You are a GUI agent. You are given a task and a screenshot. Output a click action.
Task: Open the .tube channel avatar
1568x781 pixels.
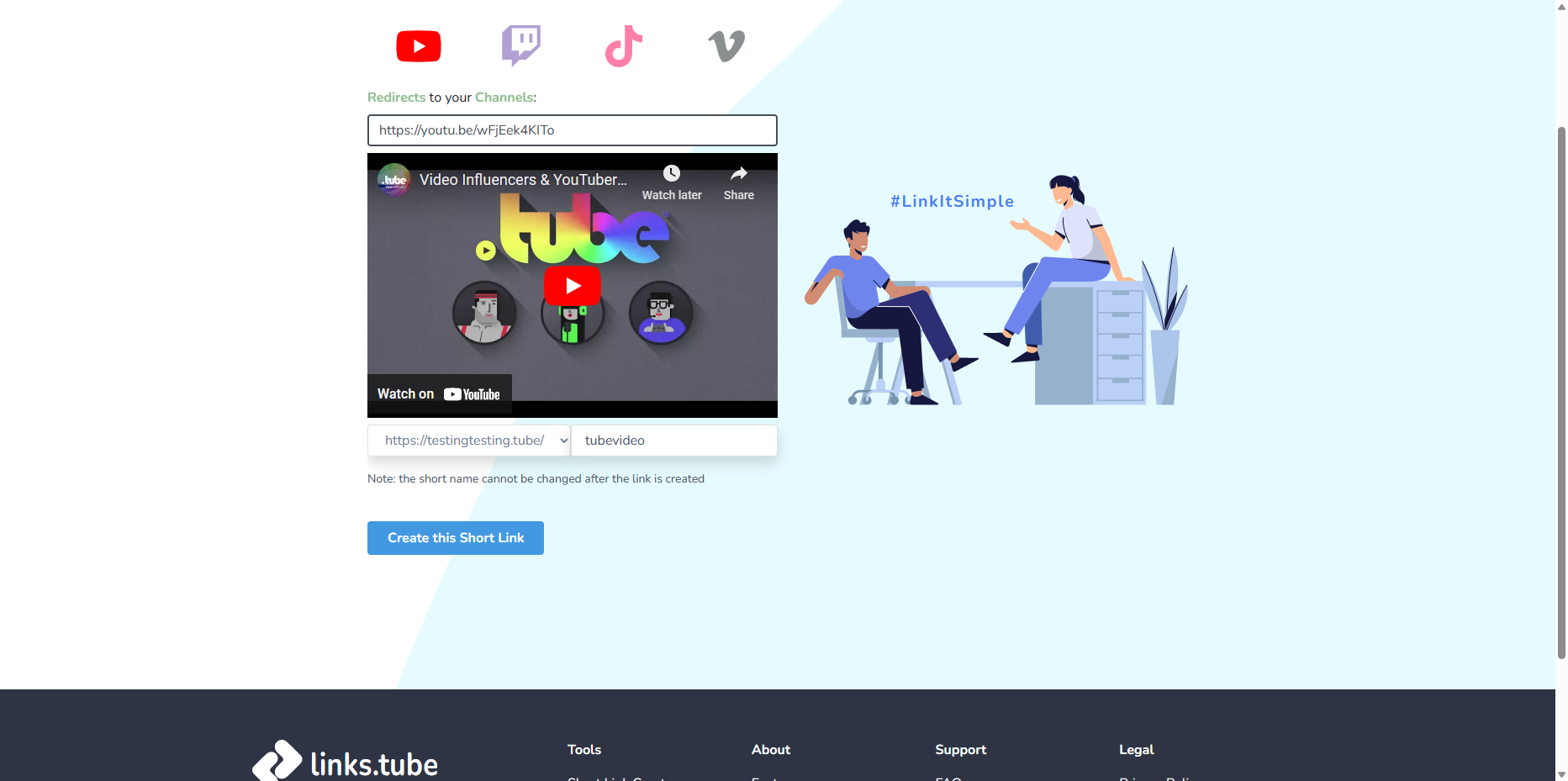tap(394, 180)
